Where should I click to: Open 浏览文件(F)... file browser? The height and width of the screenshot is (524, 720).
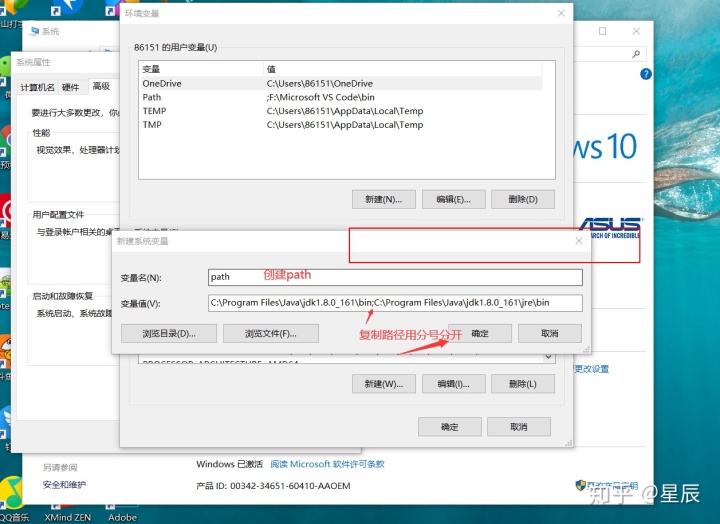[x=270, y=333]
